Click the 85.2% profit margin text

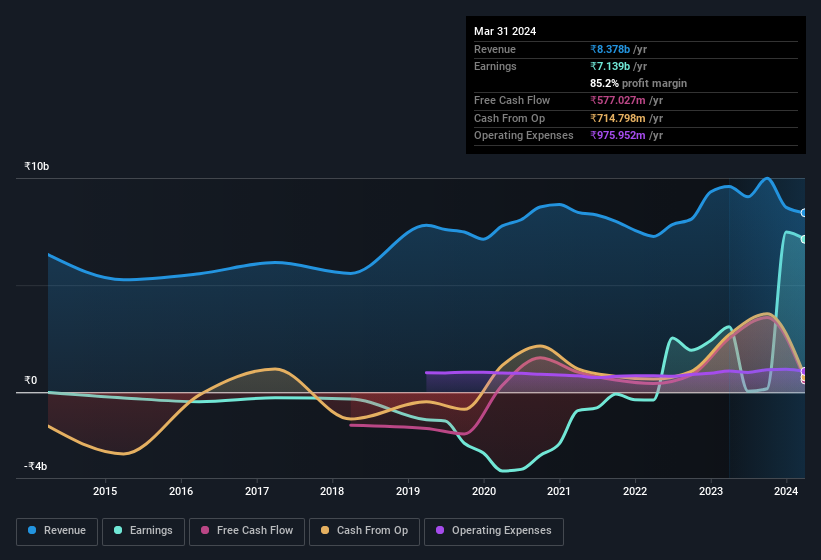[638, 83]
